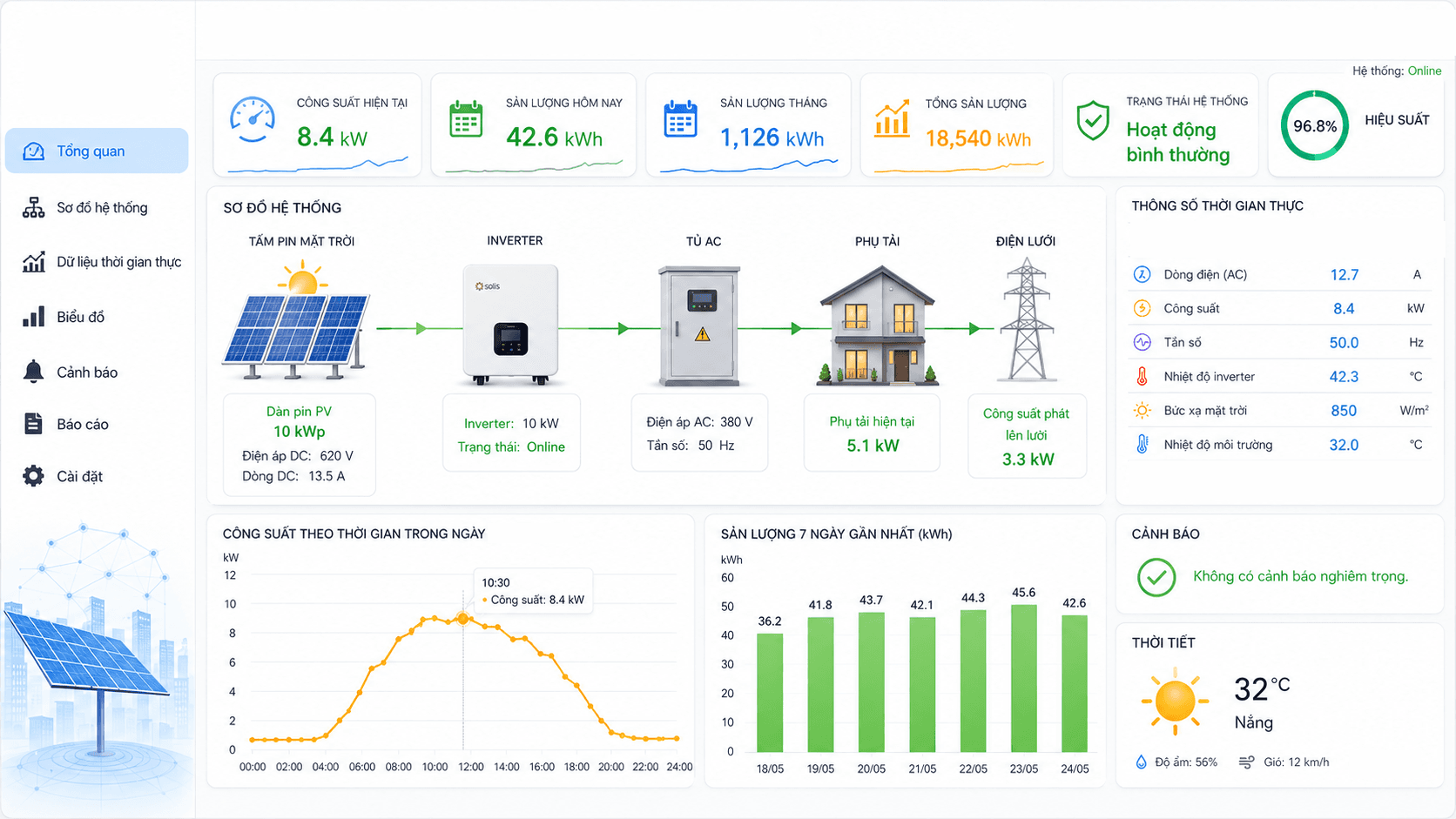Click the Solis inverter image
Screen dimensions: 1456x819
tap(511, 325)
